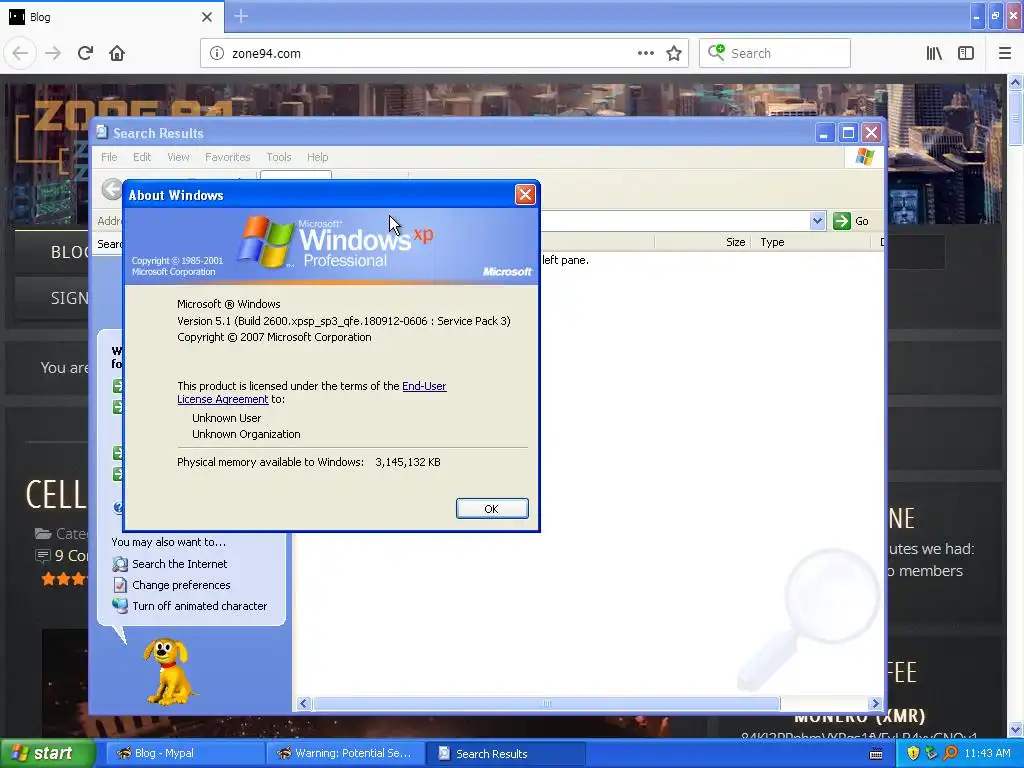Close the Blog browser tab
Image resolution: width=1024 pixels, height=768 pixels.
click(x=207, y=17)
